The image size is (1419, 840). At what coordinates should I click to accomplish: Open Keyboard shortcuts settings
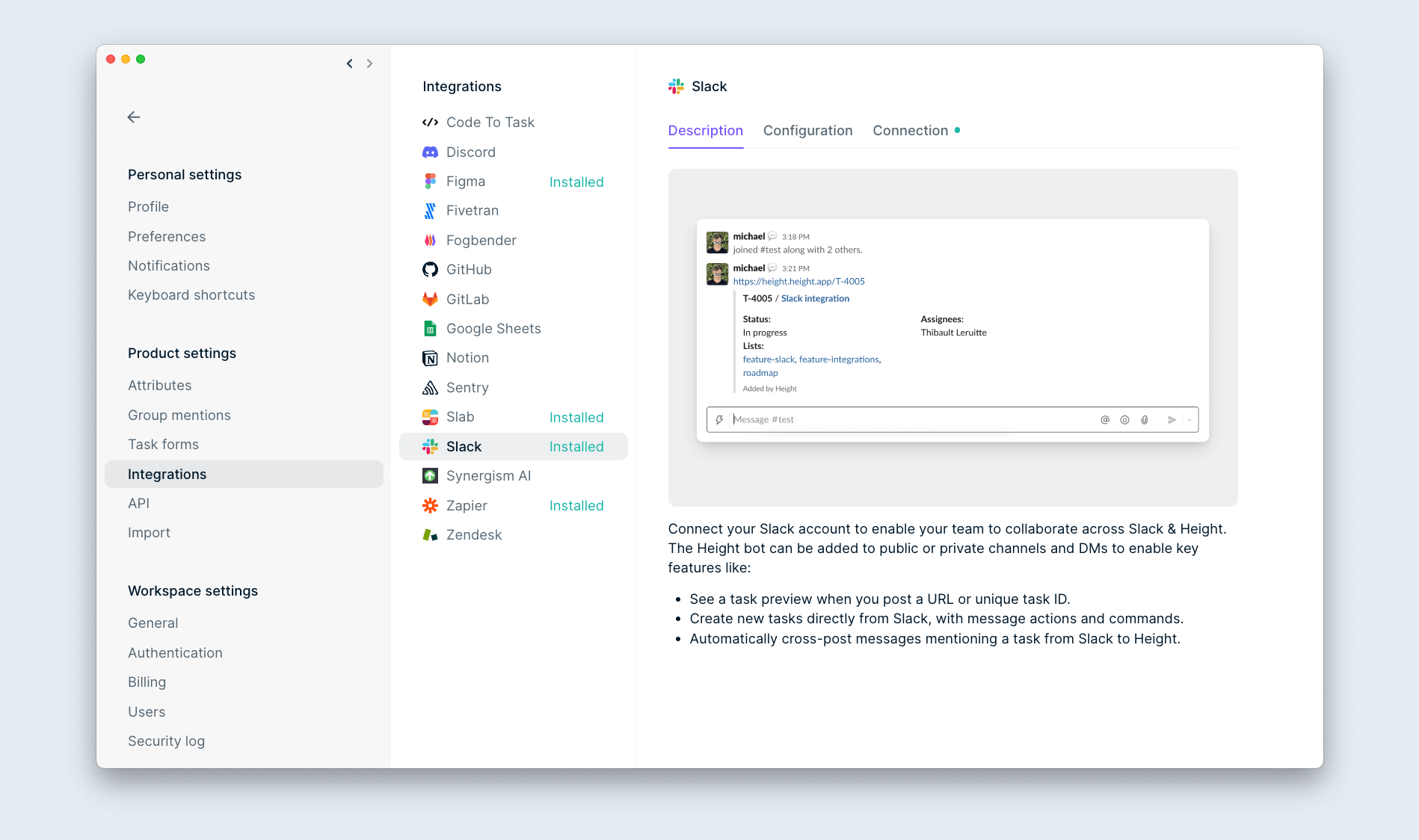[x=191, y=295]
